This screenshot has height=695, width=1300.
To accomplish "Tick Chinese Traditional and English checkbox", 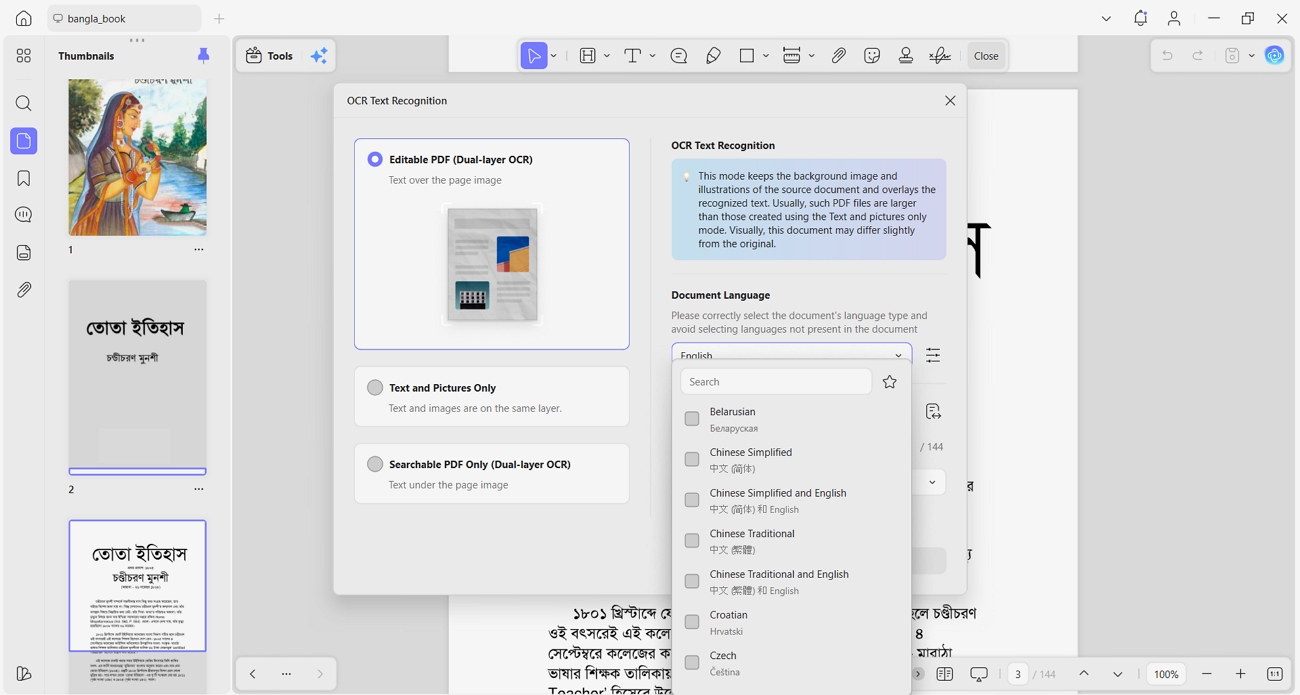I will [x=692, y=582].
